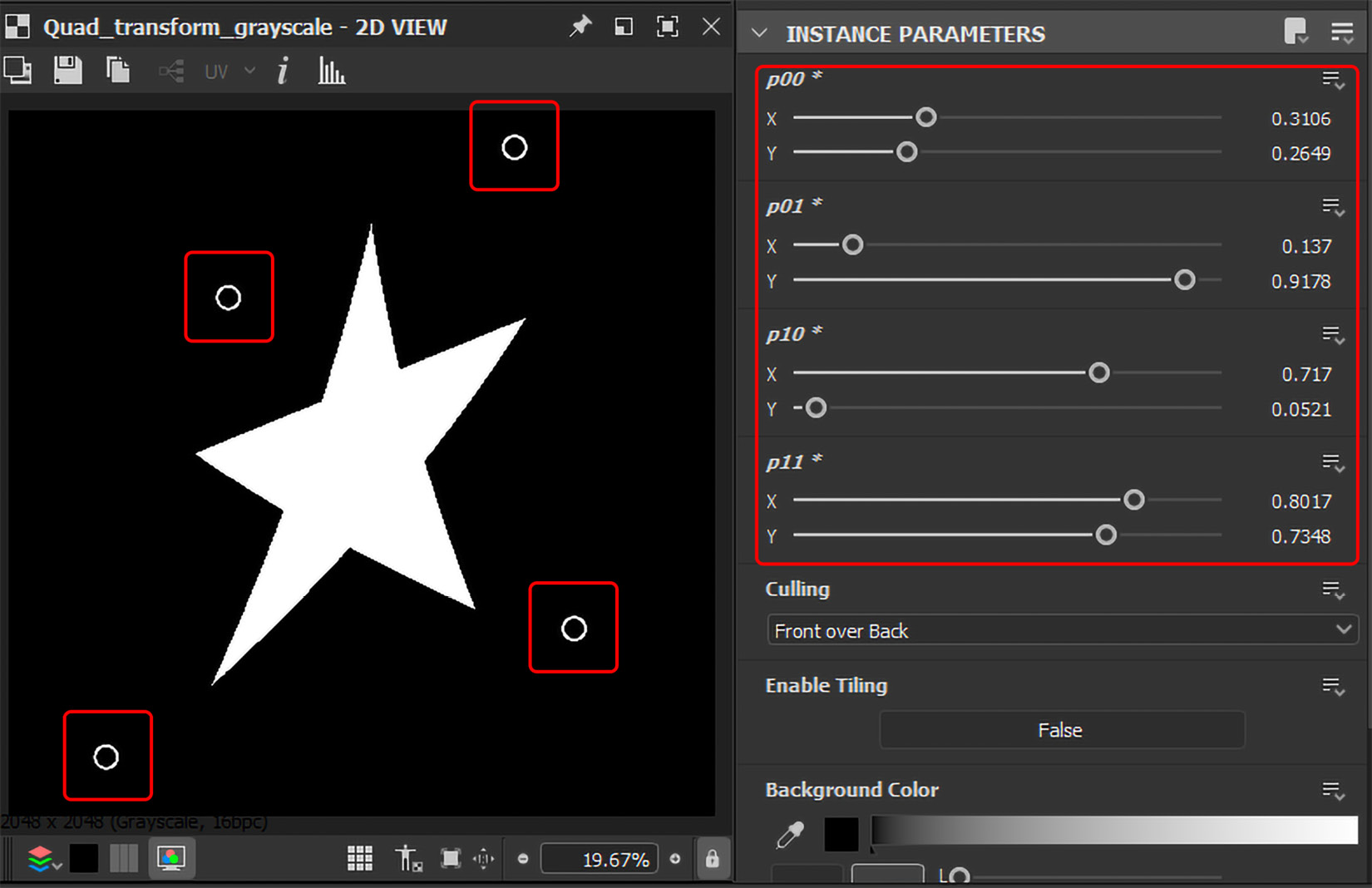Image resolution: width=1372 pixels, height=888 pixels.
Task: Click the p10 Y value 0.0521
Action: click(x=1300, y=410)
